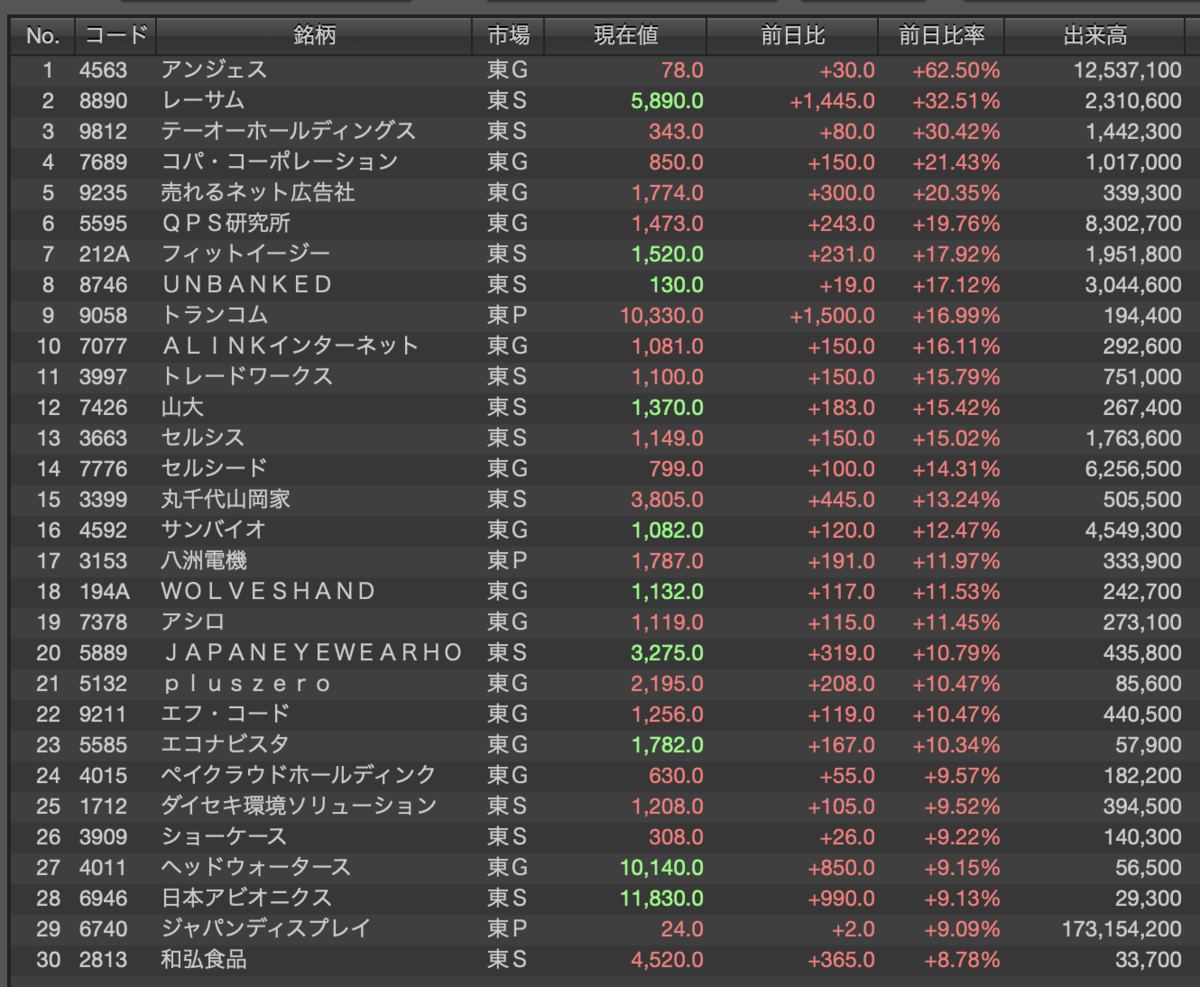
Task: Click the price 5,890.0 cell
Action: click(x=668, y=100)
